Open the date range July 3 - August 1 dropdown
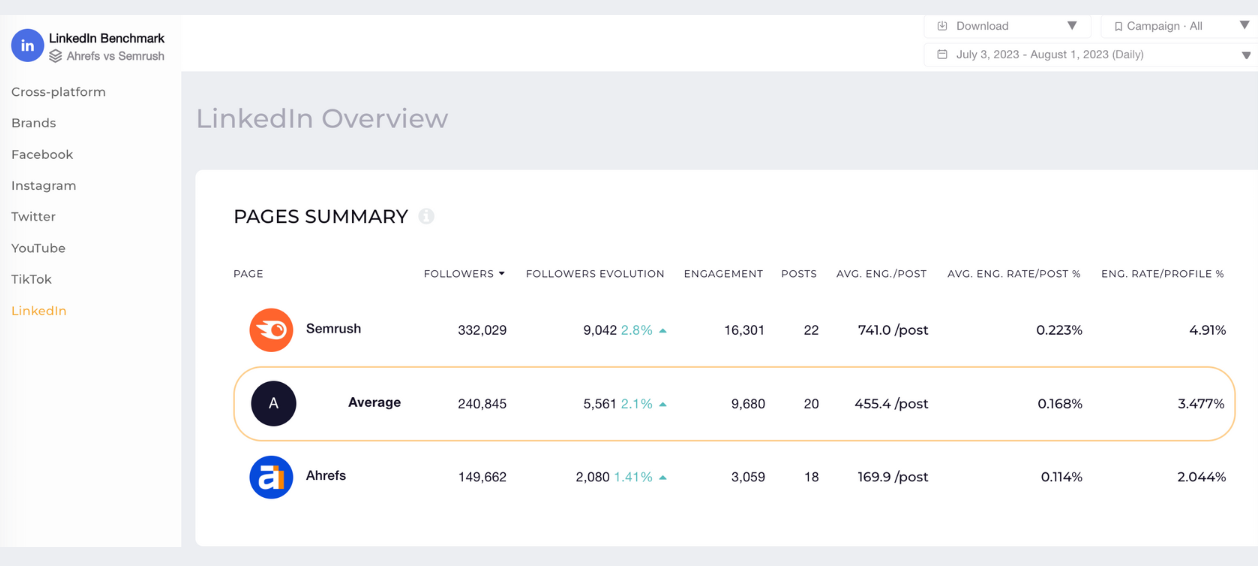 pyautogui.click(x=1091, y=55)
